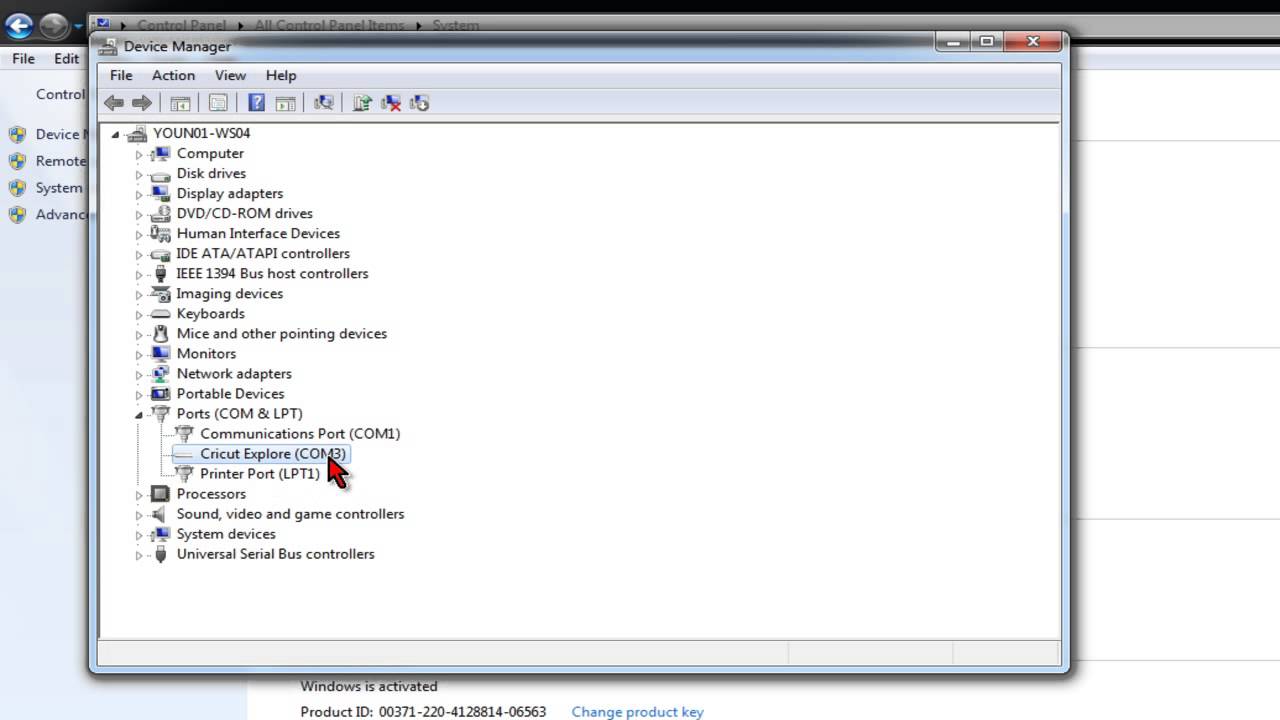Toggle the Show/Hide Action Pane toolbar icon

[285, 103]
